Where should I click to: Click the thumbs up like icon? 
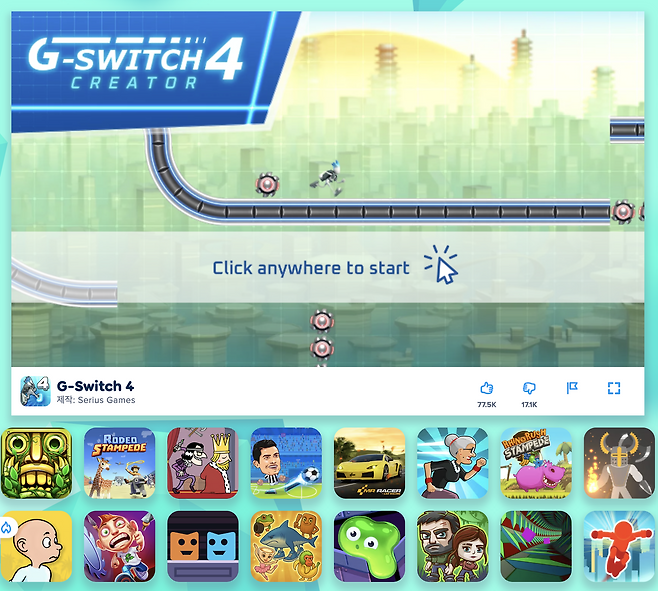(486, 388)
